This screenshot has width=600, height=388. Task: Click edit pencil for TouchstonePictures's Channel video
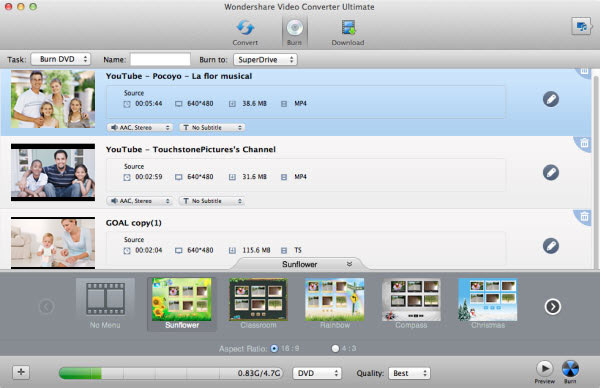pyautogui.click(x=551, y=173)
